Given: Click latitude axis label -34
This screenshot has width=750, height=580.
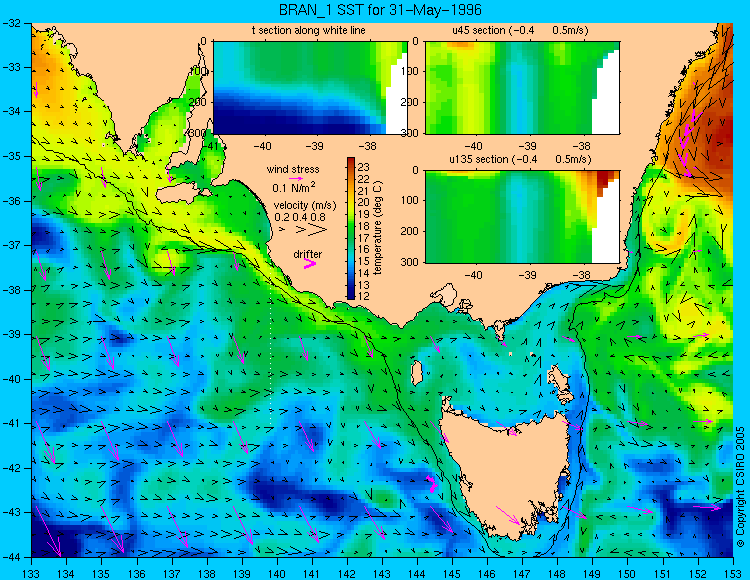Looking at the screenshot, I should pyautogui.click(x=11, y=112).
